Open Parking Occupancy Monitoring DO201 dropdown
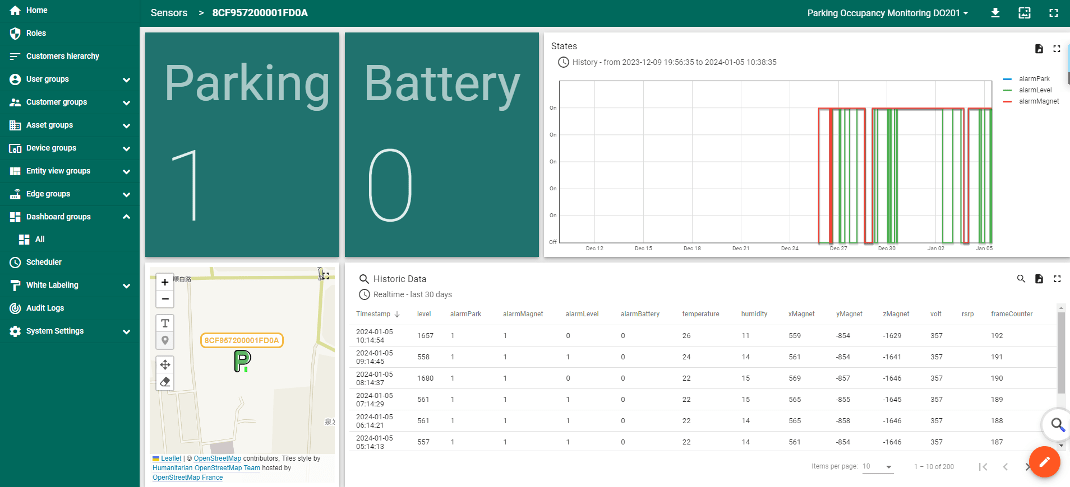This screenshot has height=487, width=1070. (887, 13)
